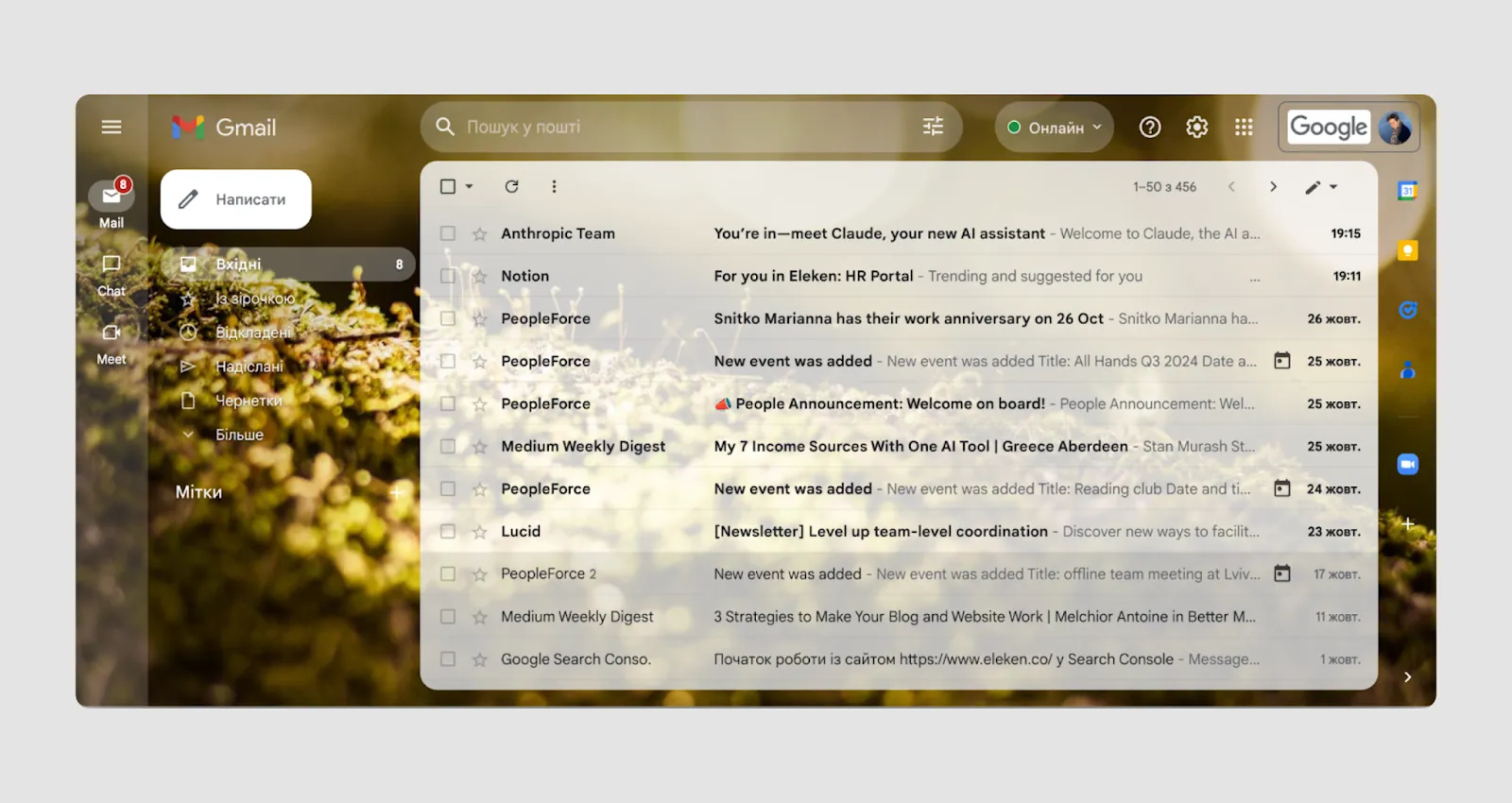Open the Mail section icon
Viewport: 1512px width, 803px height.
coord(112,196)
